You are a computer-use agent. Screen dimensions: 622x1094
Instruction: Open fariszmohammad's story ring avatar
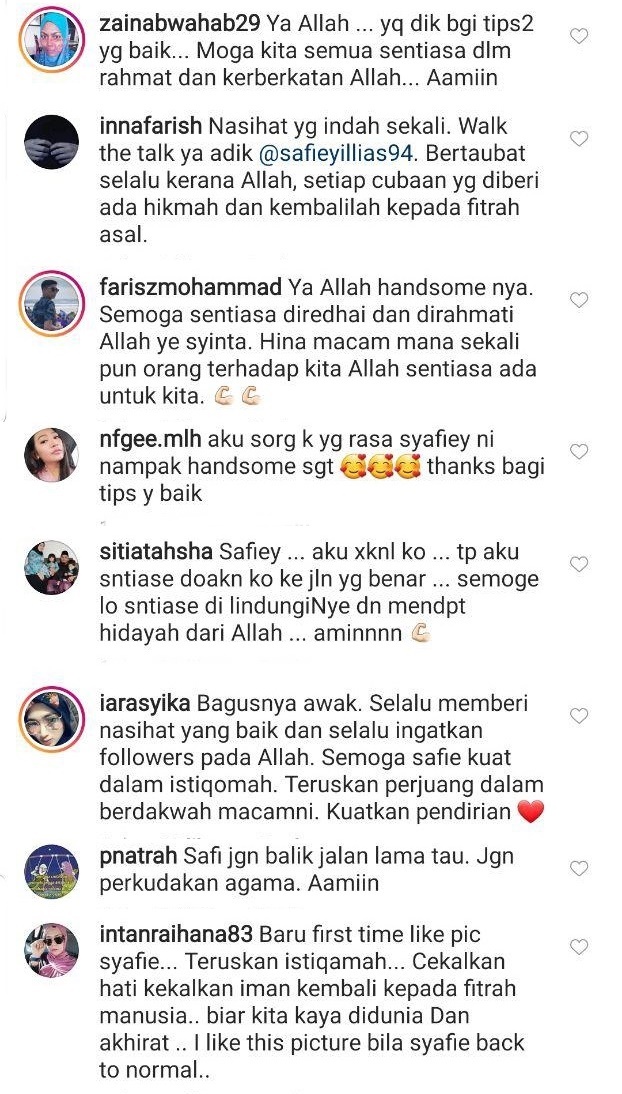coord(52,304)
